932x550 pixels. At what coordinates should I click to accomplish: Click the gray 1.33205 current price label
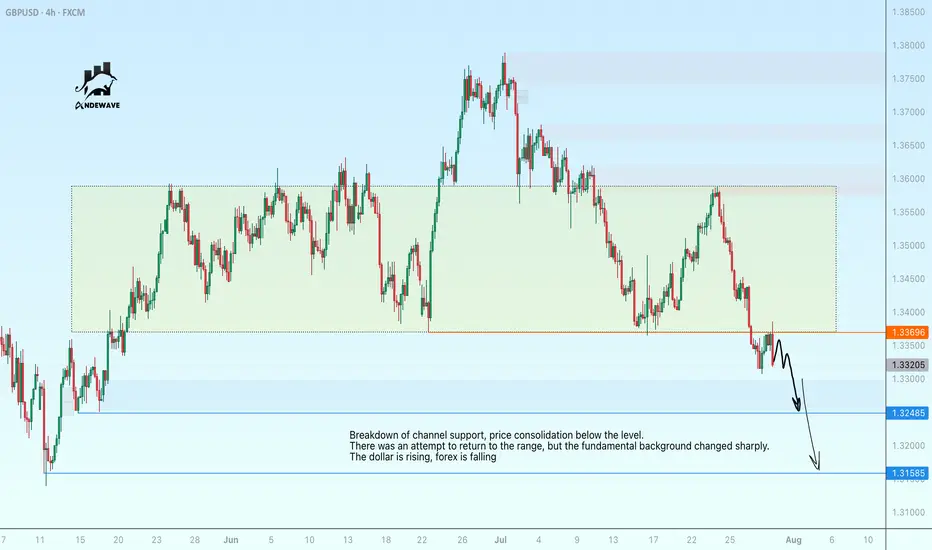[x=907, y=365]
